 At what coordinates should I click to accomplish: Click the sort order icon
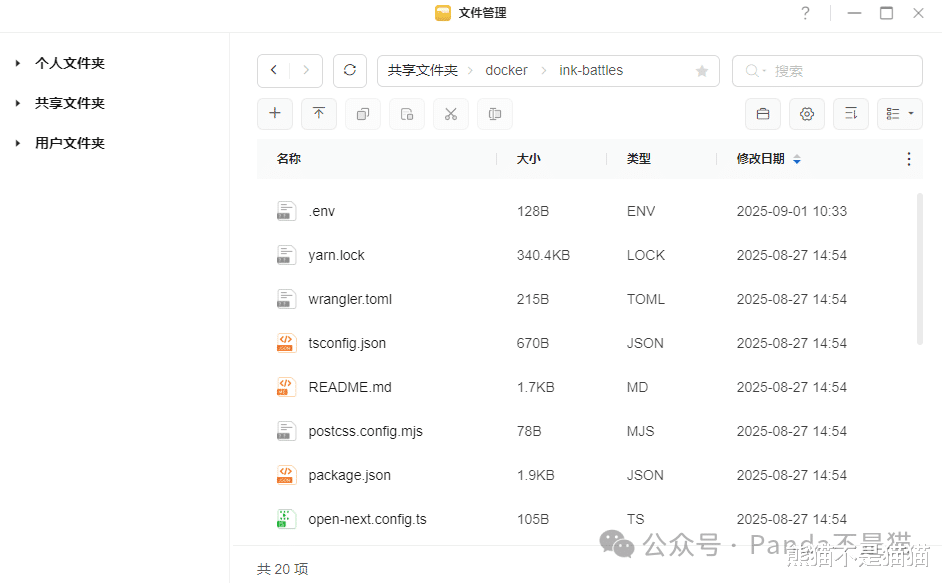[851, 114]
